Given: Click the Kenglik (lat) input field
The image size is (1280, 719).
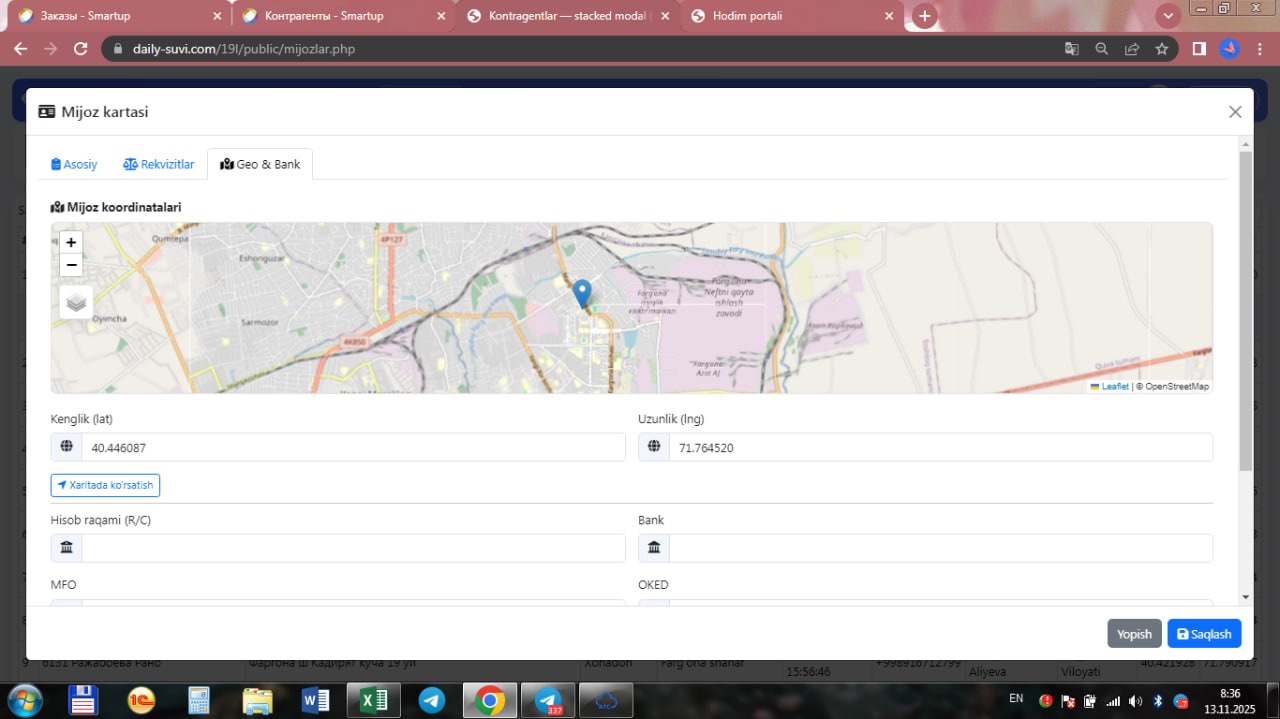Looking at the screenshot, I should (352, 448).
